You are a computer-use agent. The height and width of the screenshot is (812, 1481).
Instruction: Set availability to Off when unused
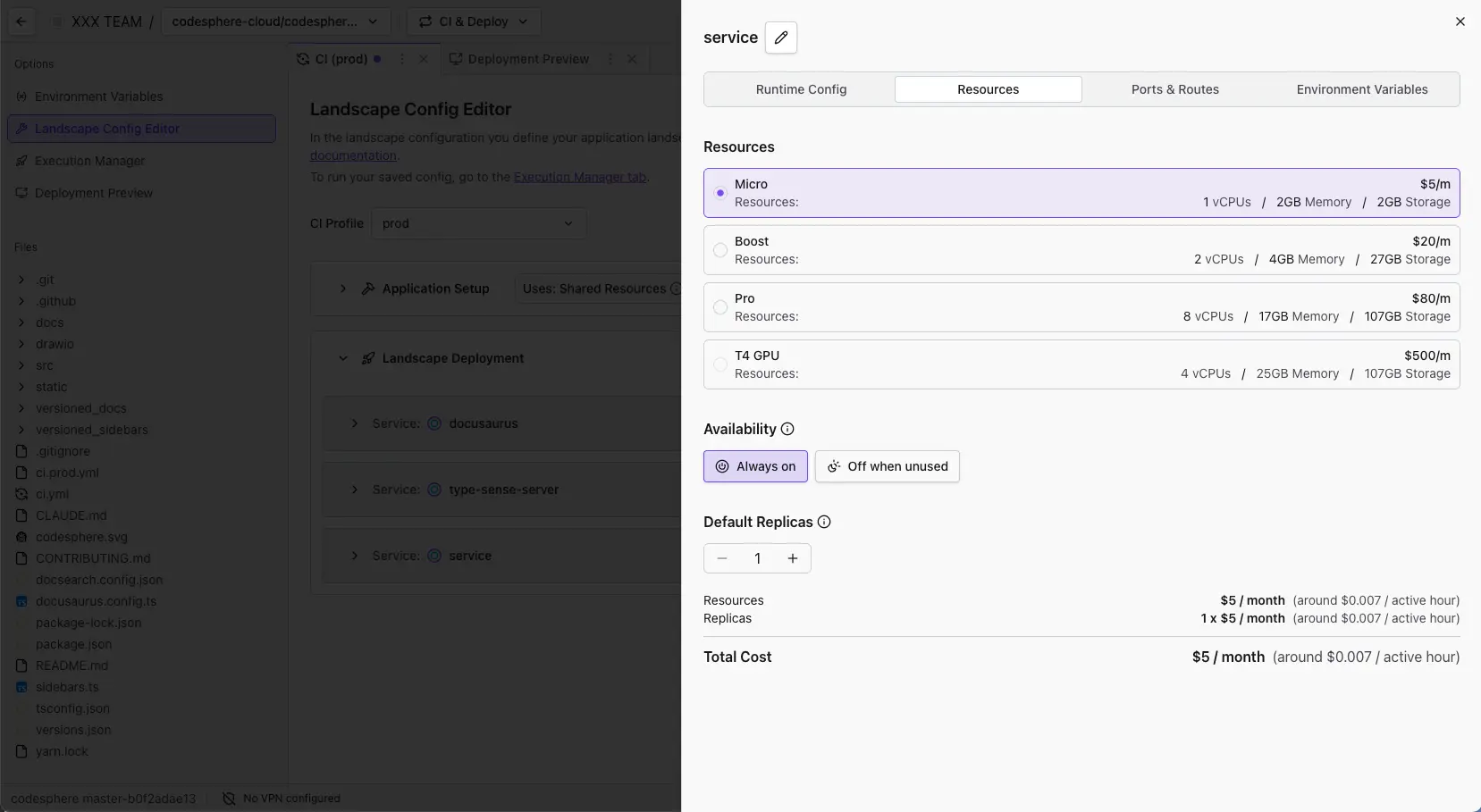887,466
